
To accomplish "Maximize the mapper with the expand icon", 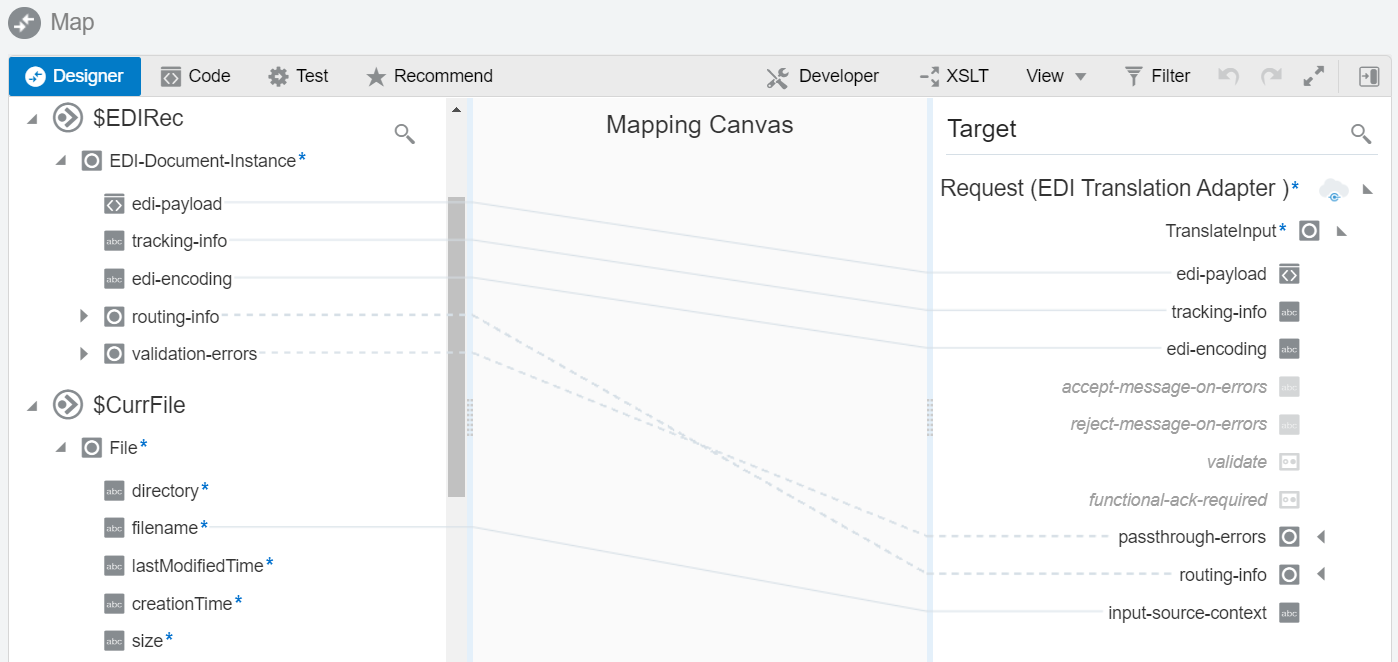I will pos(1314,76).
